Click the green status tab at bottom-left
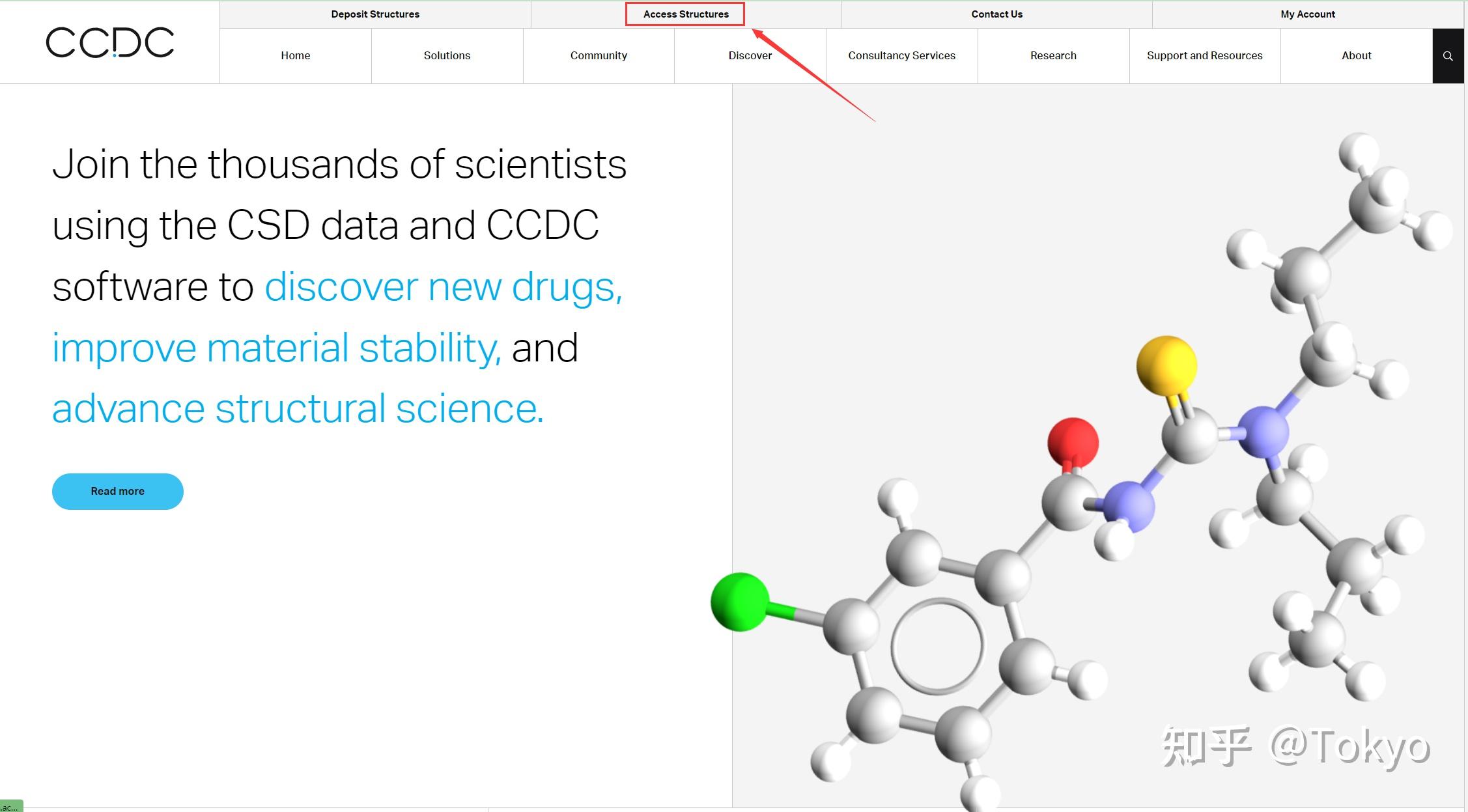This screenshot has height=812, width=1468. (11, 806)
